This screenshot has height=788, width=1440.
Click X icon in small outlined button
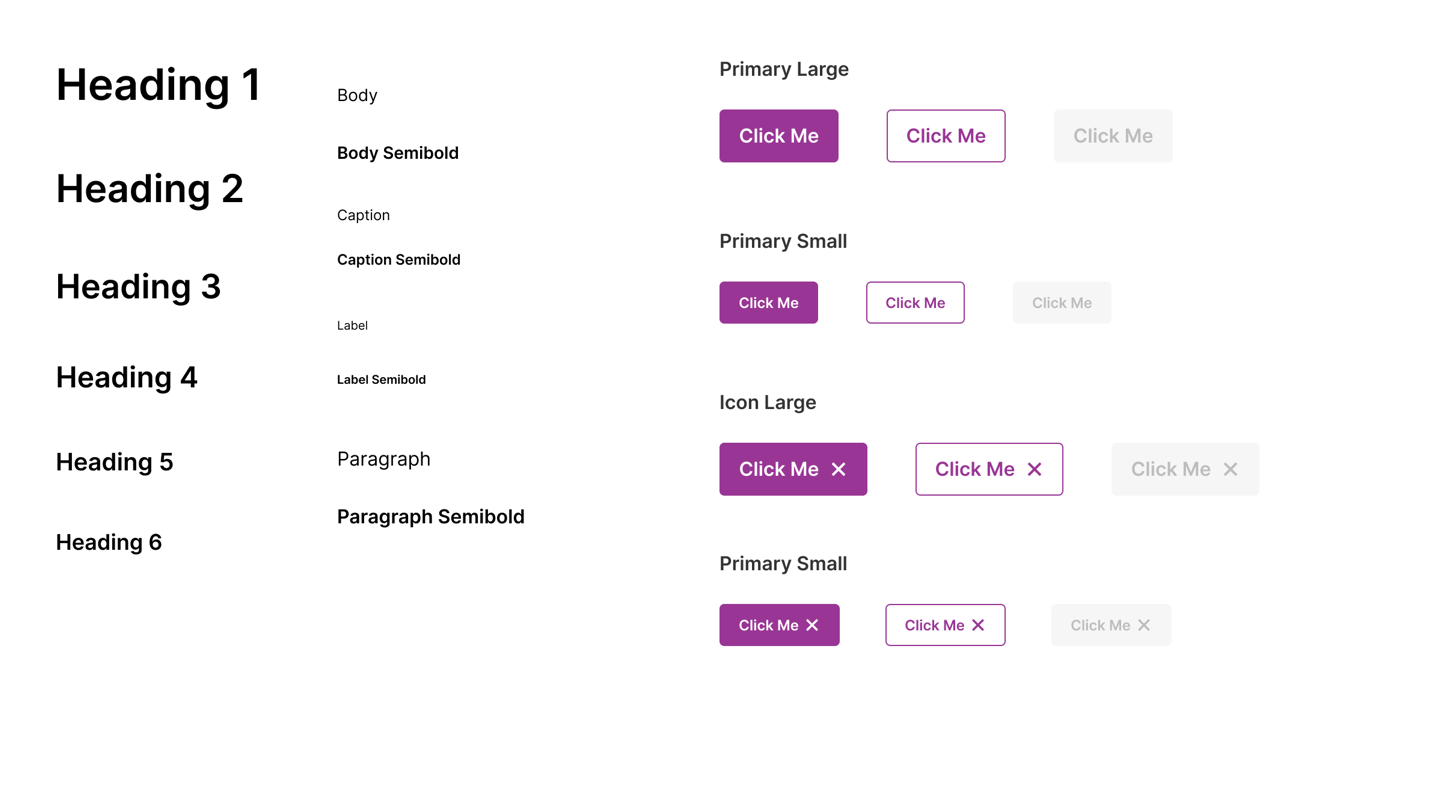[x=978, y=625]
